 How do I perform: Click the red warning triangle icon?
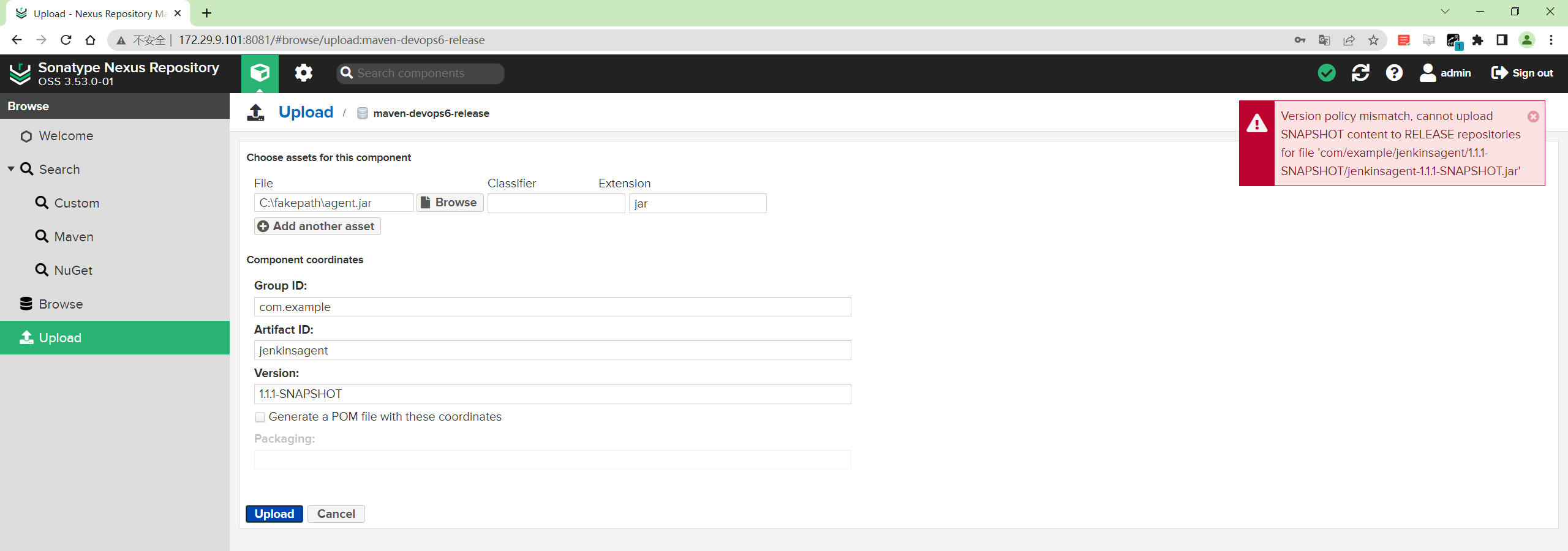pyautogui.click(x=1257, y=123)
